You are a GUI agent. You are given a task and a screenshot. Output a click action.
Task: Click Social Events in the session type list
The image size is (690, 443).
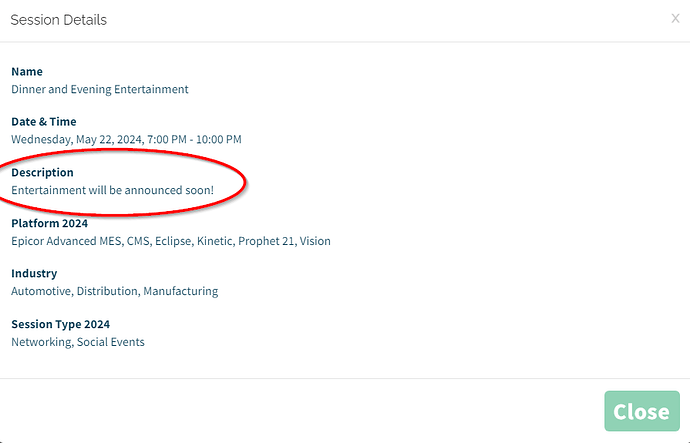(110, 342)
